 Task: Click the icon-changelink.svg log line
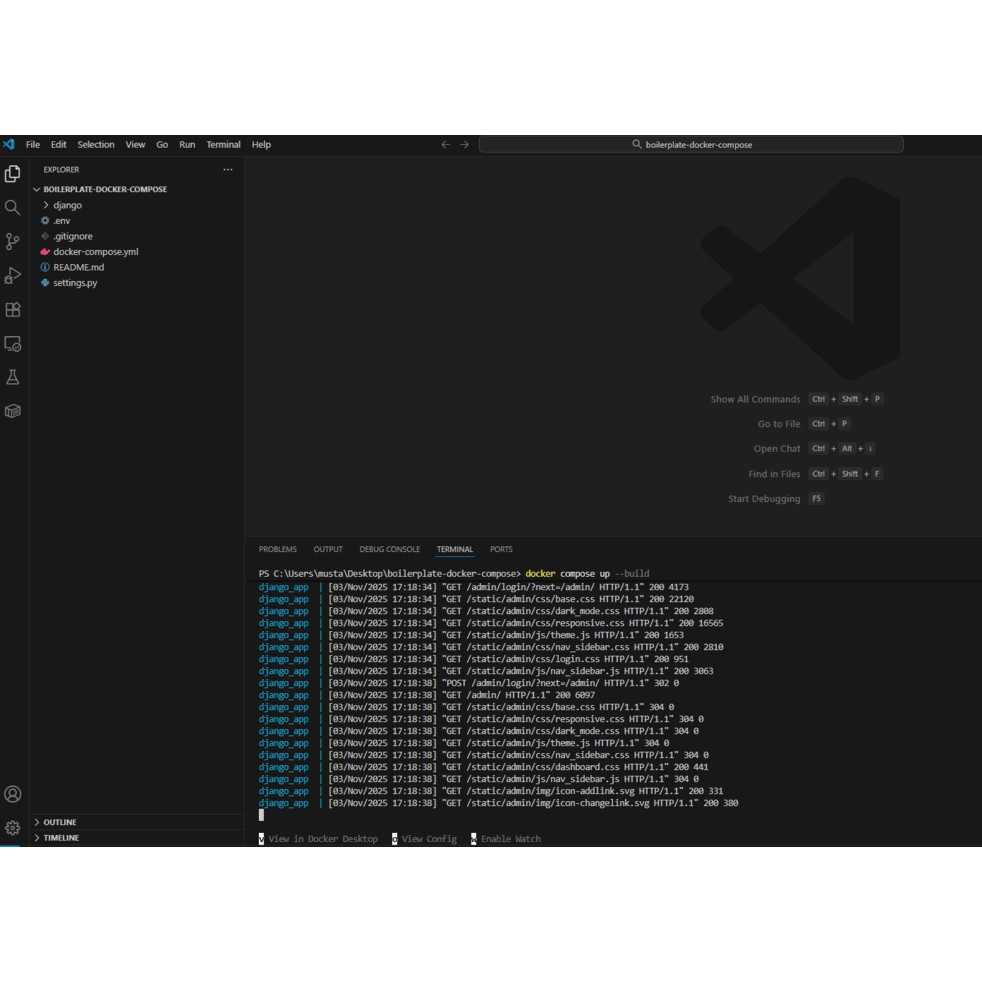(x=499, y=803)
